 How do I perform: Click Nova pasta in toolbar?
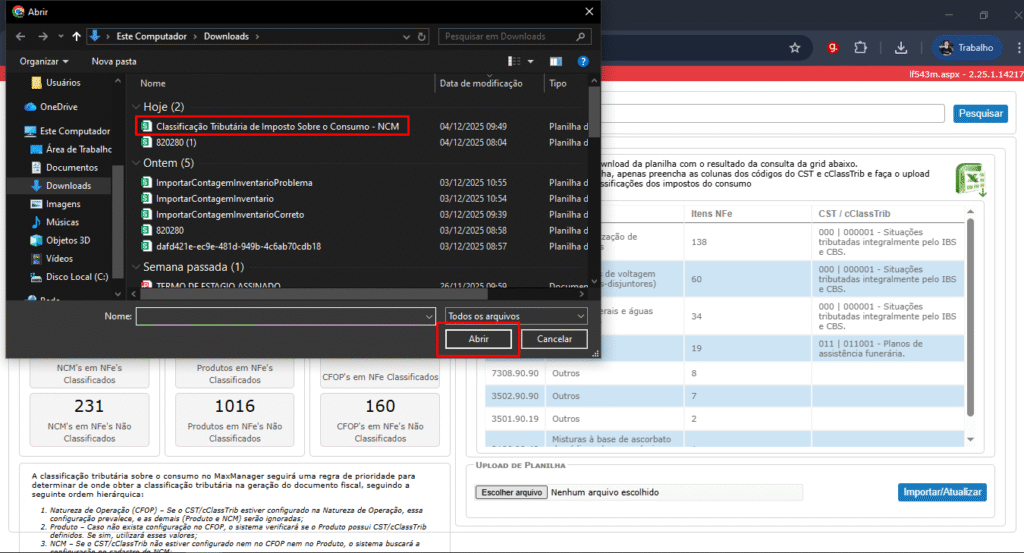click(114, 61)
